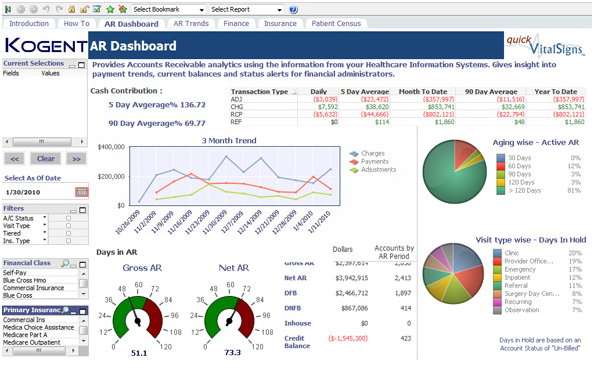Toggle the Visit Type filter checkbox
600x381 pixels.
click(68, 226)
